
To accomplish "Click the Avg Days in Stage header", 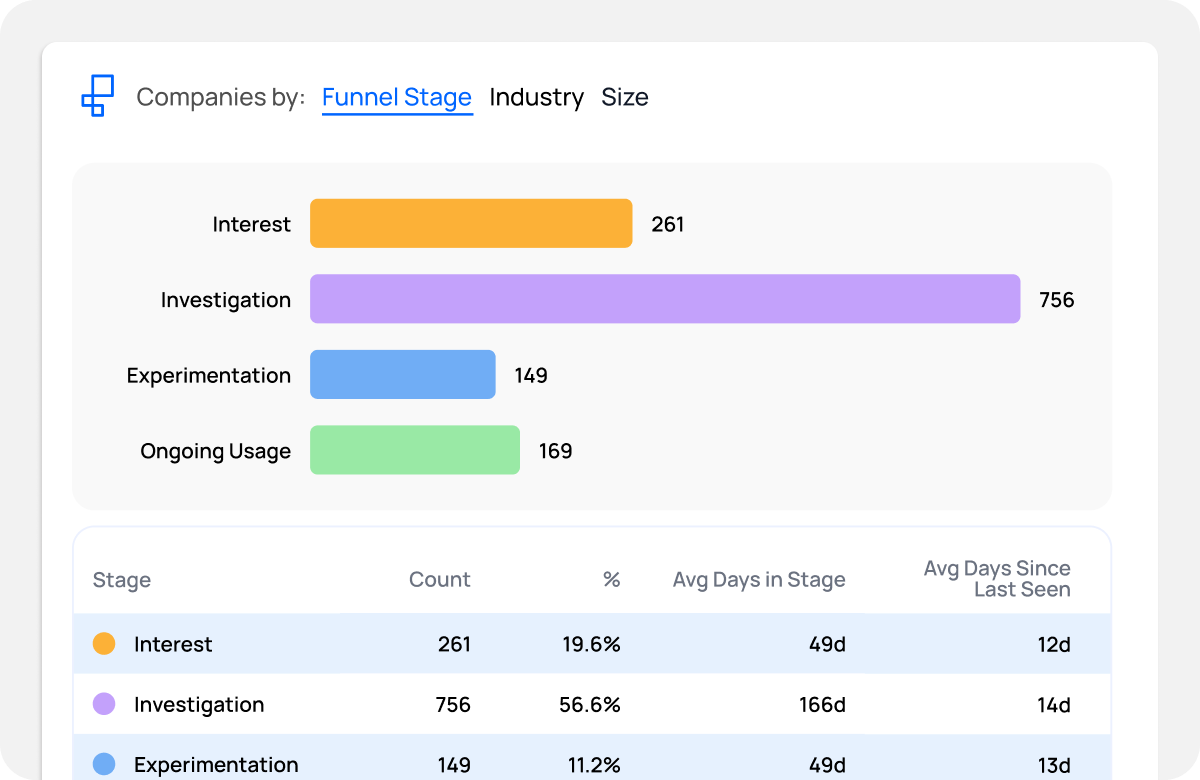I will 759,579.
